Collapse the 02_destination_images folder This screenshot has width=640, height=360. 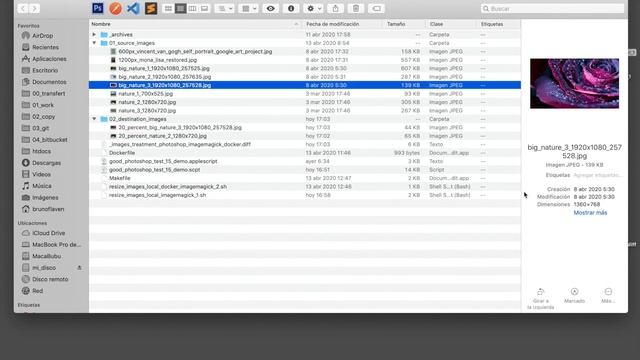94,119
